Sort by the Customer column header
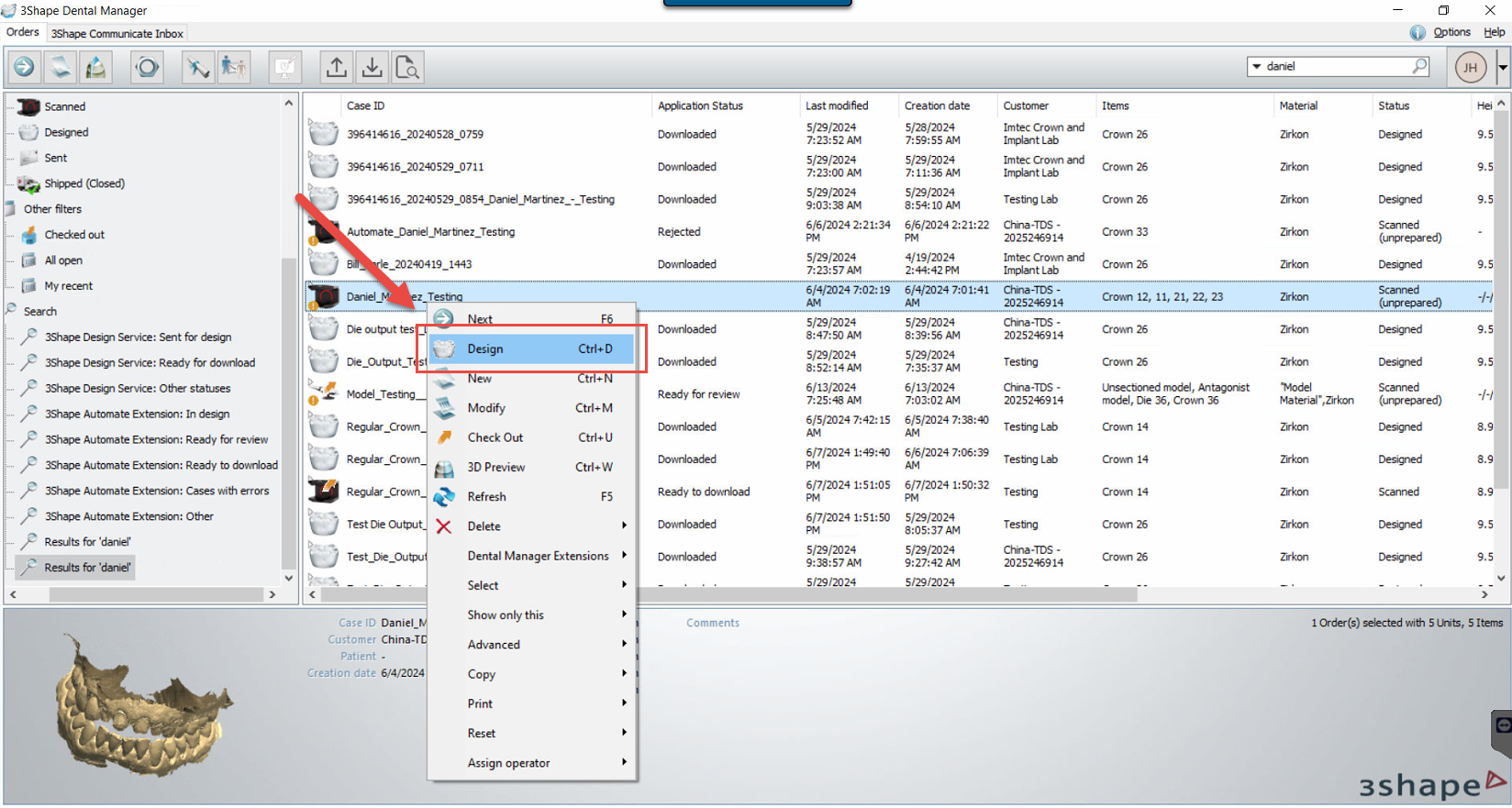 click(1046, 105)
